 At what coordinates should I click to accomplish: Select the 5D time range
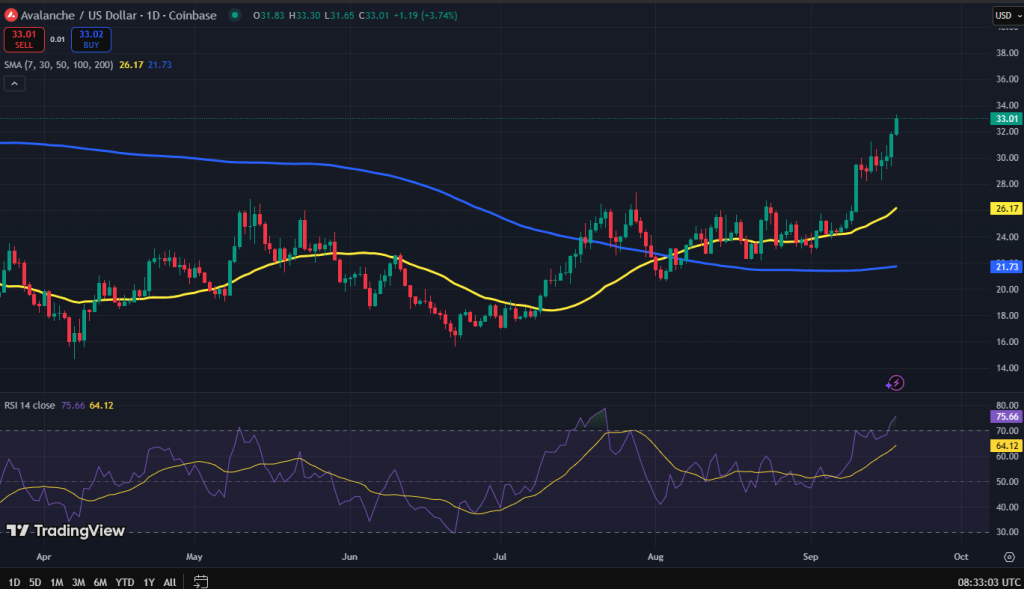pyautogui.click(x=36, y=582)
